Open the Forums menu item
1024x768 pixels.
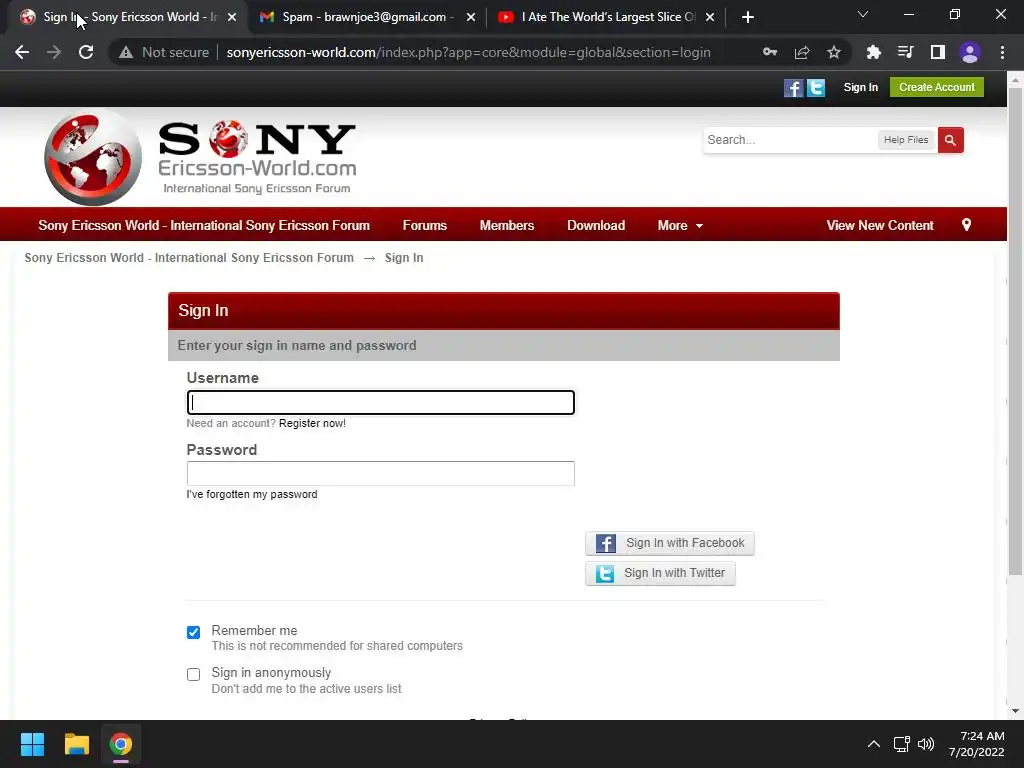click(x=424, y=225)
